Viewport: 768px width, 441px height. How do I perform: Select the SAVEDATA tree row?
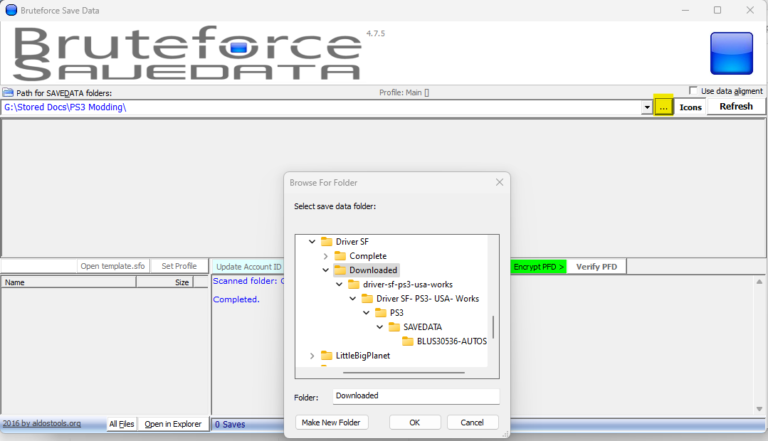[422, 327]
